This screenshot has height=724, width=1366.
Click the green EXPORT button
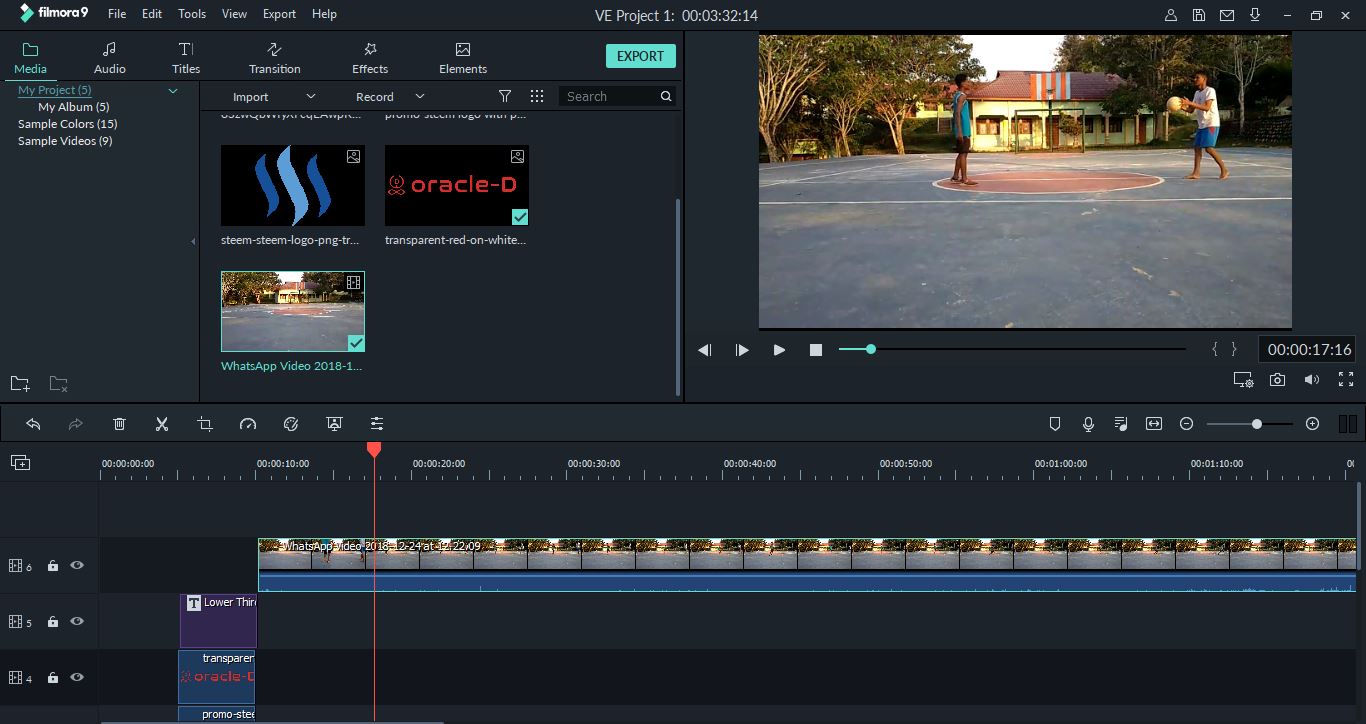click(641, 56)
